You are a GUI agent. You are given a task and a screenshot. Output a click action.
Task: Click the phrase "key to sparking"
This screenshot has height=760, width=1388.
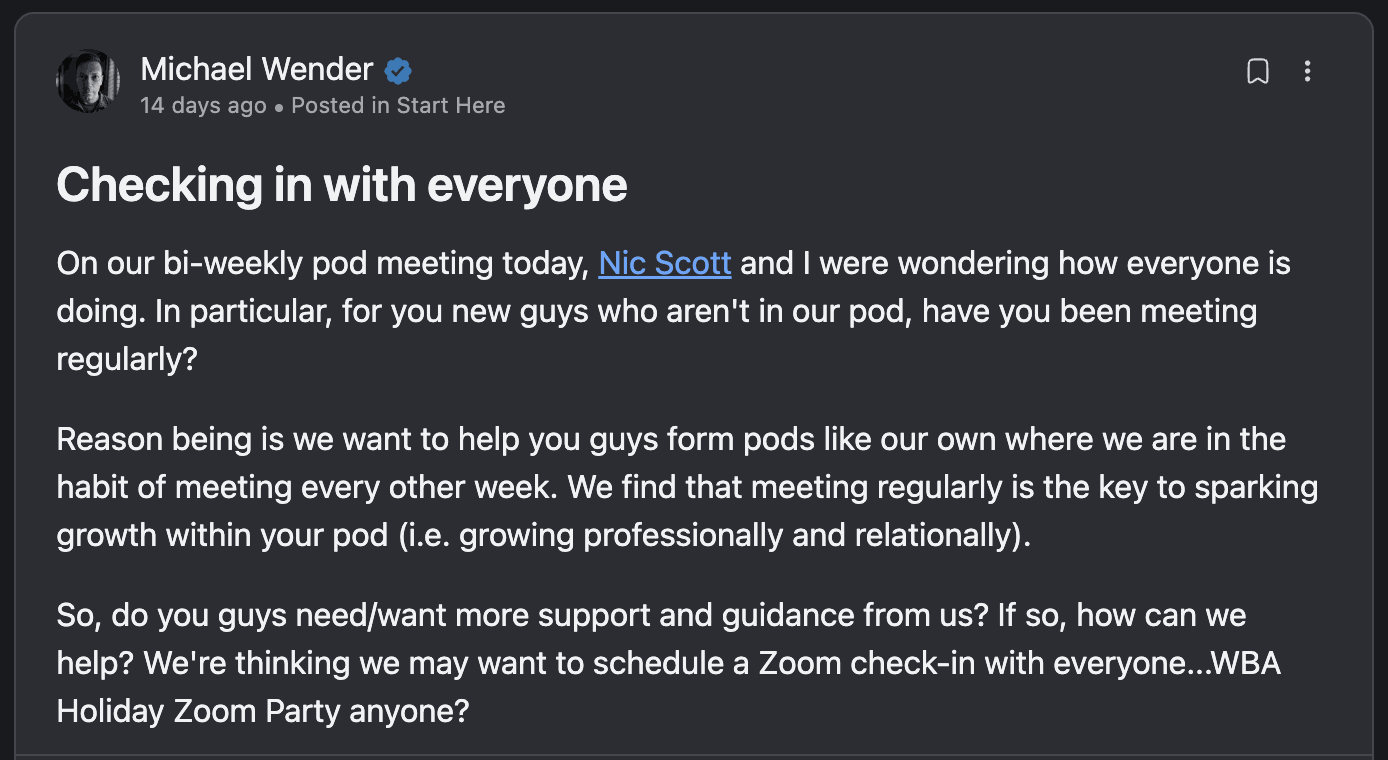1213,487
